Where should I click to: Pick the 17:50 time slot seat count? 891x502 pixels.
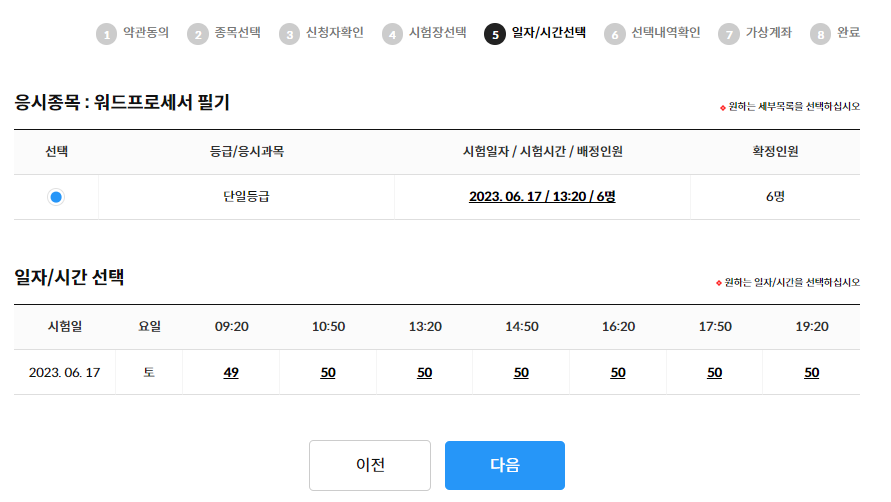714,372
